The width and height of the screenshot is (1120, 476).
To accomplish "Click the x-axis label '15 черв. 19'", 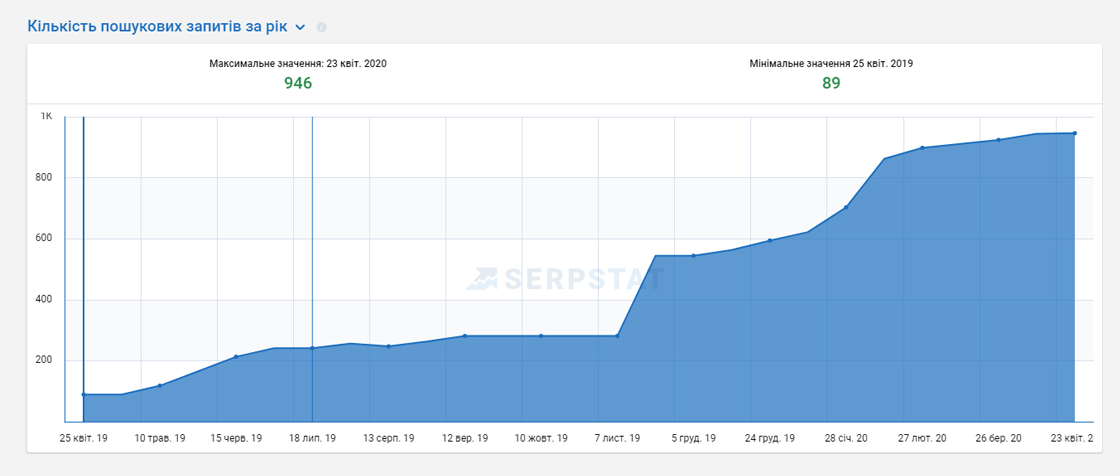I will click(x=236, y=438).
